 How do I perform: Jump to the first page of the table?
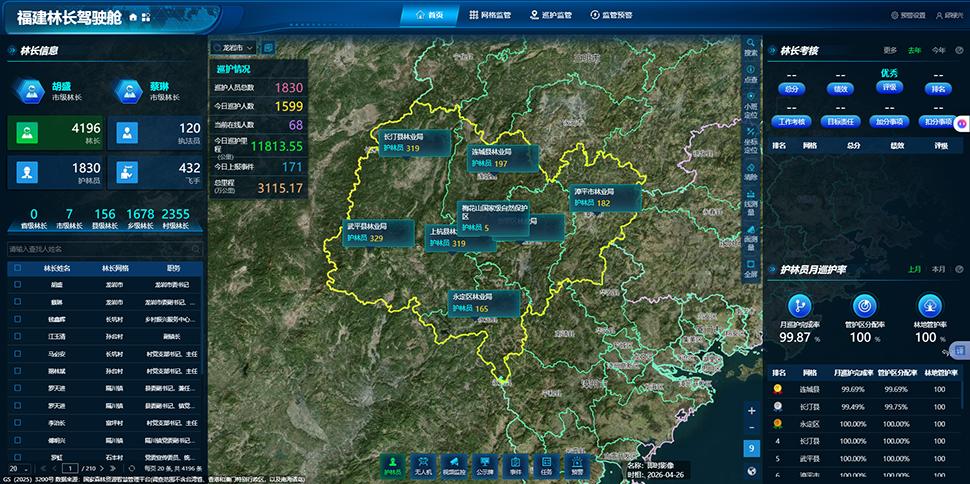click(x=43, y=469)
